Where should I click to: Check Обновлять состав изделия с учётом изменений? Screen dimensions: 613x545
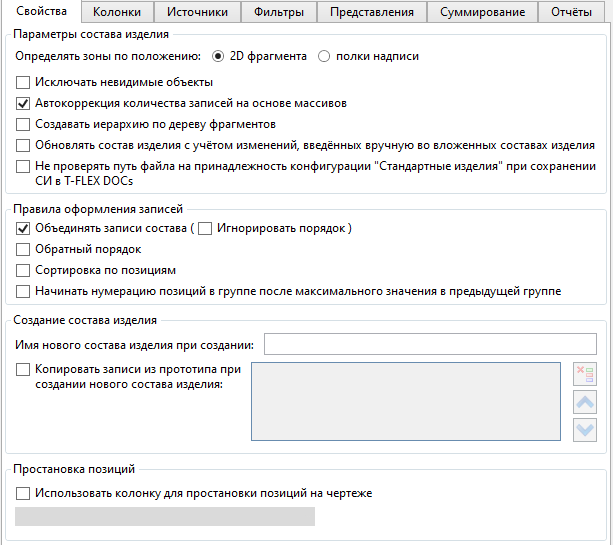23,145
